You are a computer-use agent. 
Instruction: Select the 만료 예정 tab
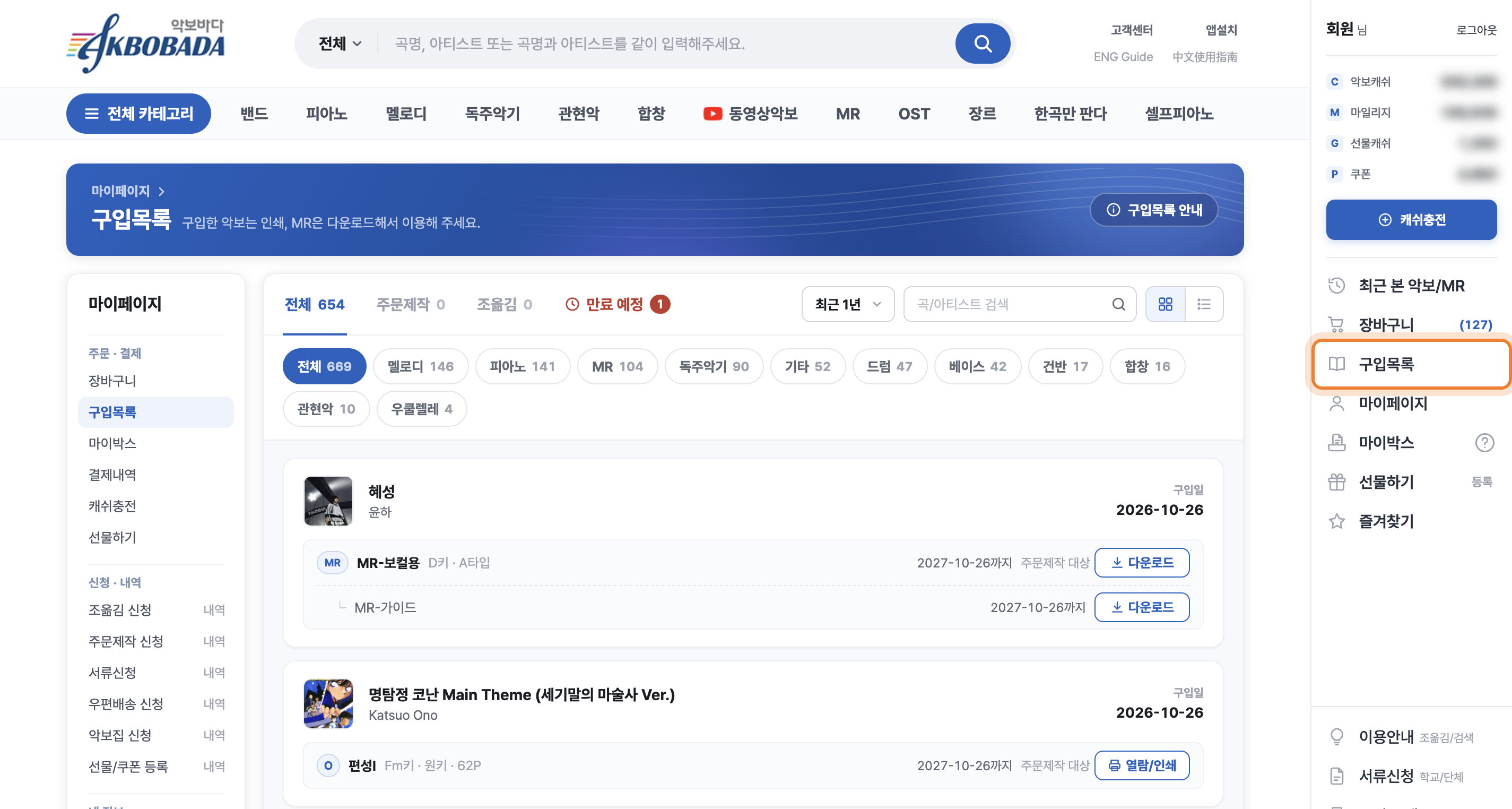(x=618, y=304)
